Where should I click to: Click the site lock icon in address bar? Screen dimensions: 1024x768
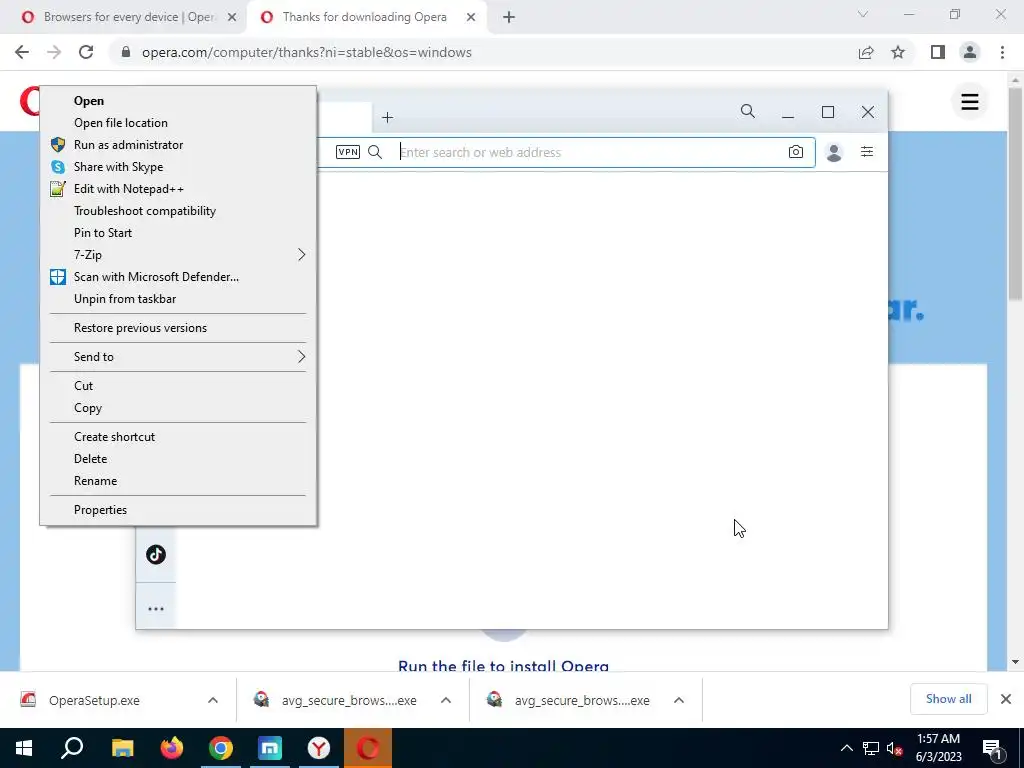tap(126, 52)
